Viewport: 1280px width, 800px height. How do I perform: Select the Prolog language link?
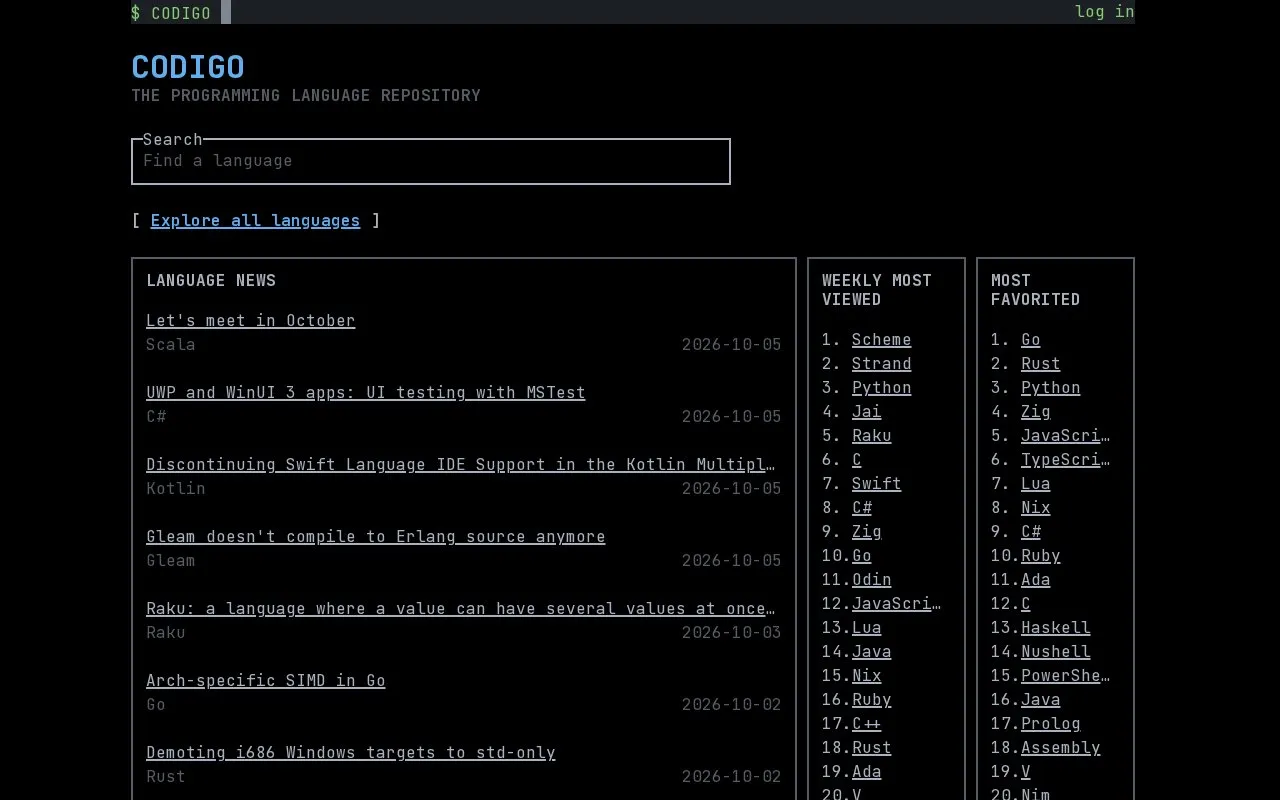[x=1050, y=724]
